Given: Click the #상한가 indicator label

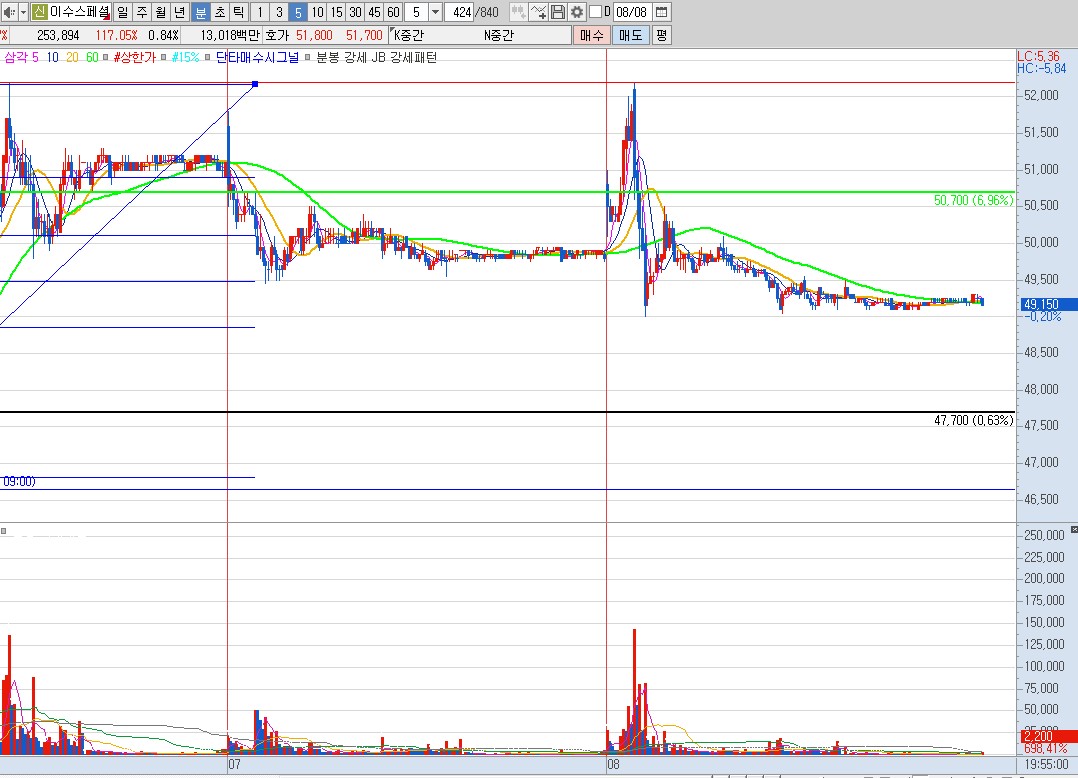Looking at the screenshot, I should click(135, 57).
